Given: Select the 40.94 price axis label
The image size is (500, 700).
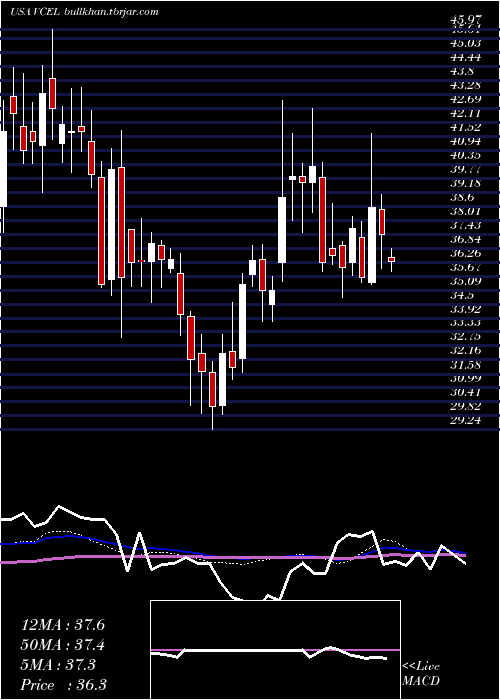Looking at the screenshot, I should pos(466,142).
